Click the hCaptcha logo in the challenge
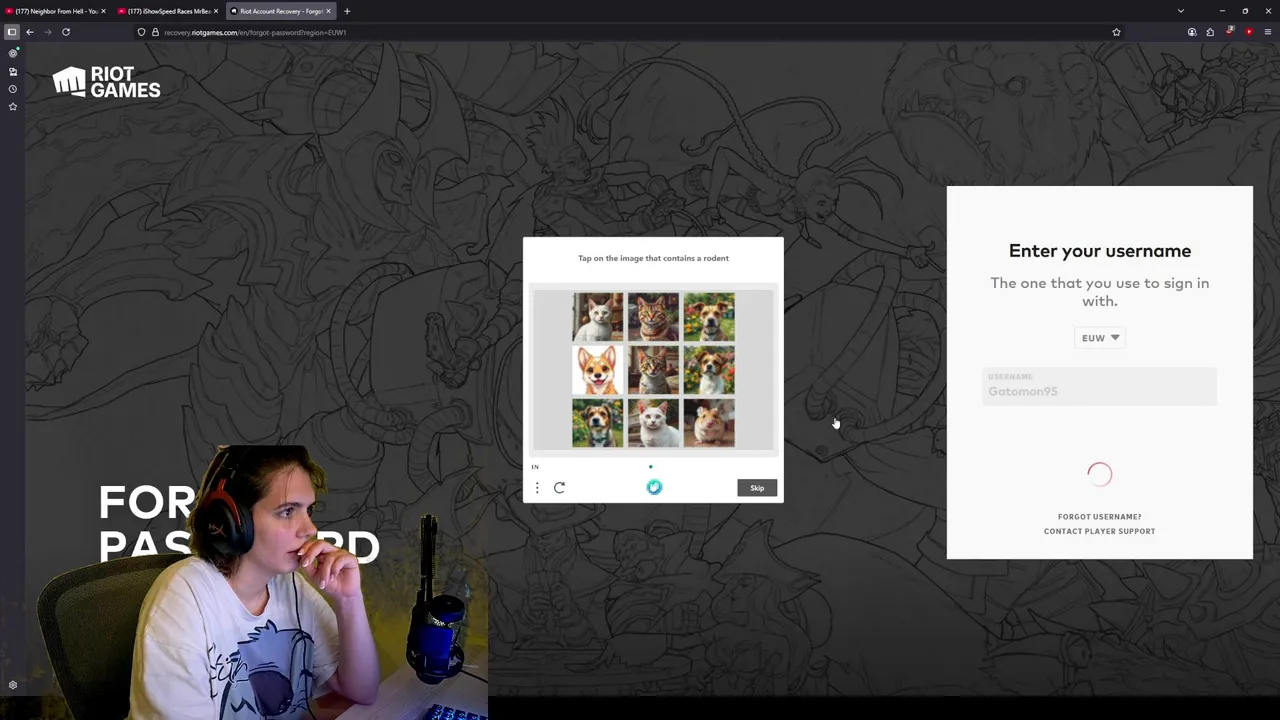Viewport: 1280px width, 720px height. tap(654, 487)
